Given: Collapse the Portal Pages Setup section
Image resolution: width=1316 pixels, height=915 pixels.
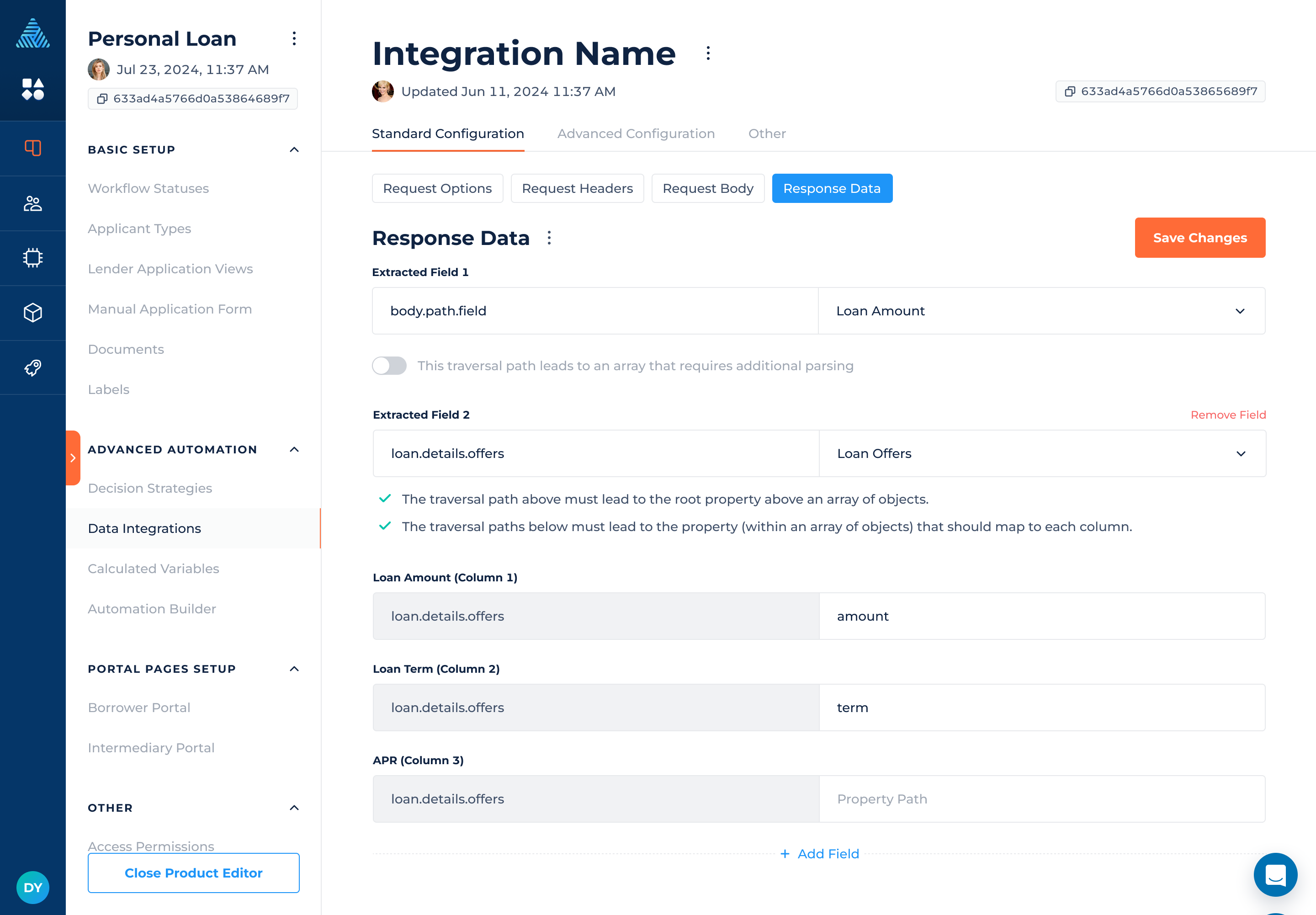Looking at the screenshot, I should tap(294, 669).
